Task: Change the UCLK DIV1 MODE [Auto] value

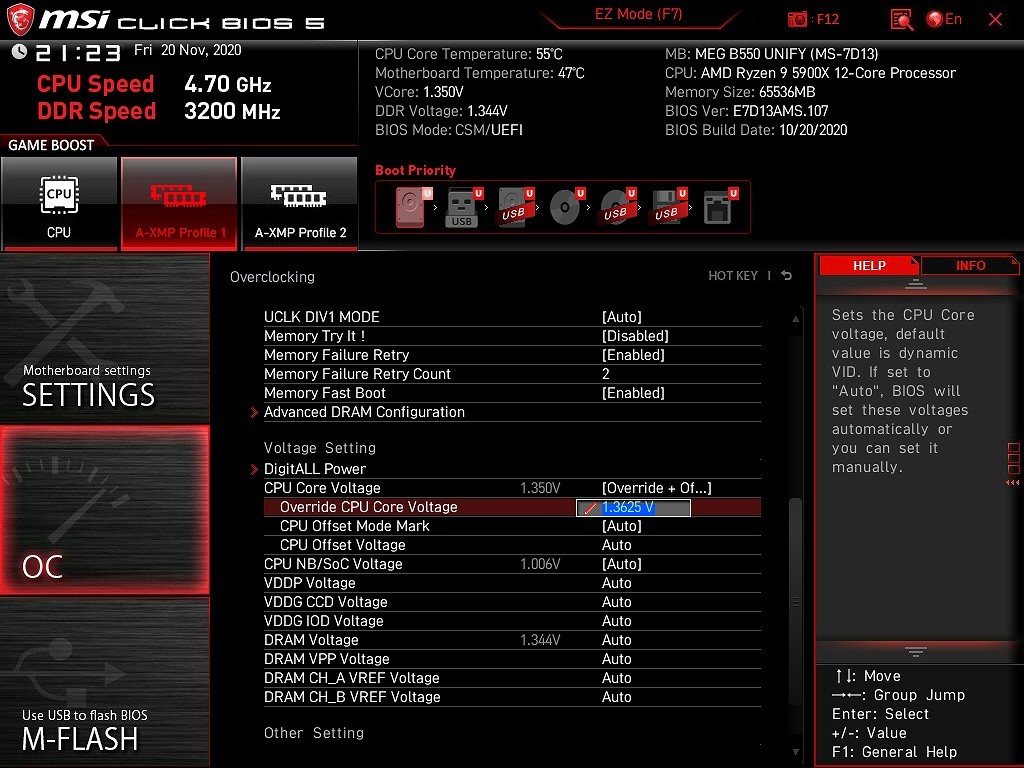Action: [622, 317]
